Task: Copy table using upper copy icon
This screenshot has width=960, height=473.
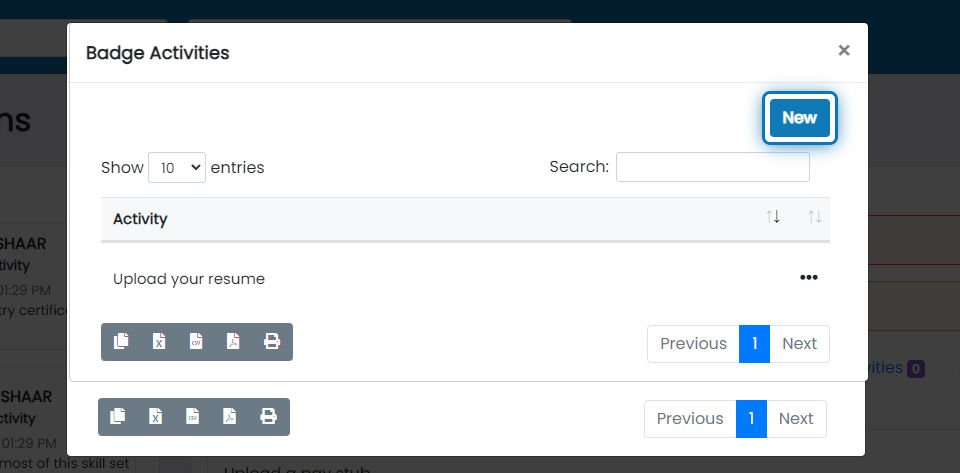Action: pyautogui.click(x=121, y=341)
